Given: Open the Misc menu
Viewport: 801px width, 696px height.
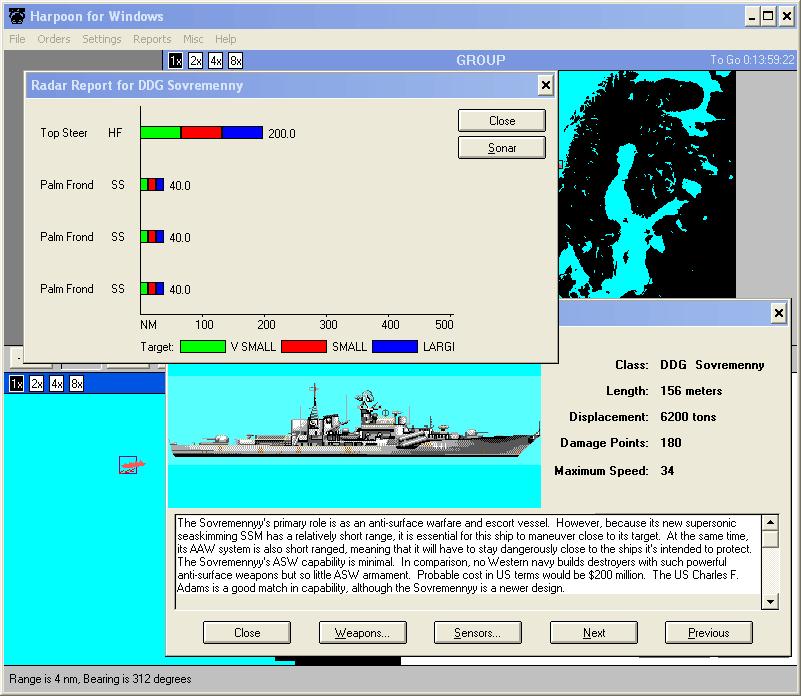Looking at the screenshot, I should point(193,39).
